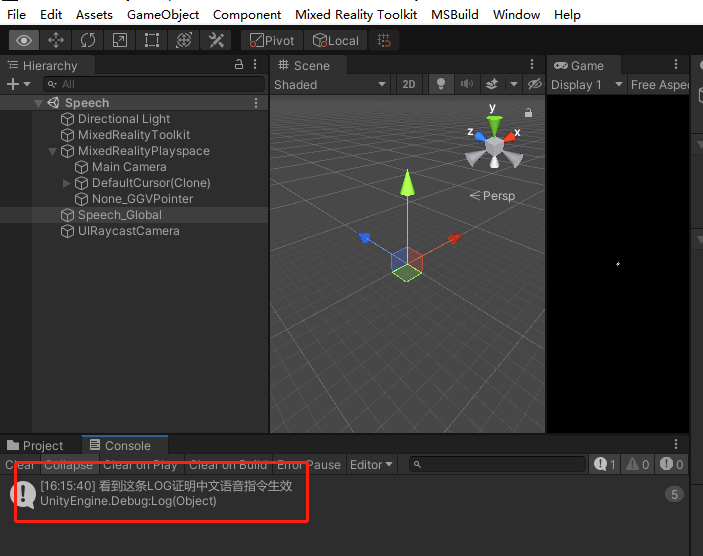703x556 pixels.
Task: Select the logged console message entry
Action: tap(344, 494)
